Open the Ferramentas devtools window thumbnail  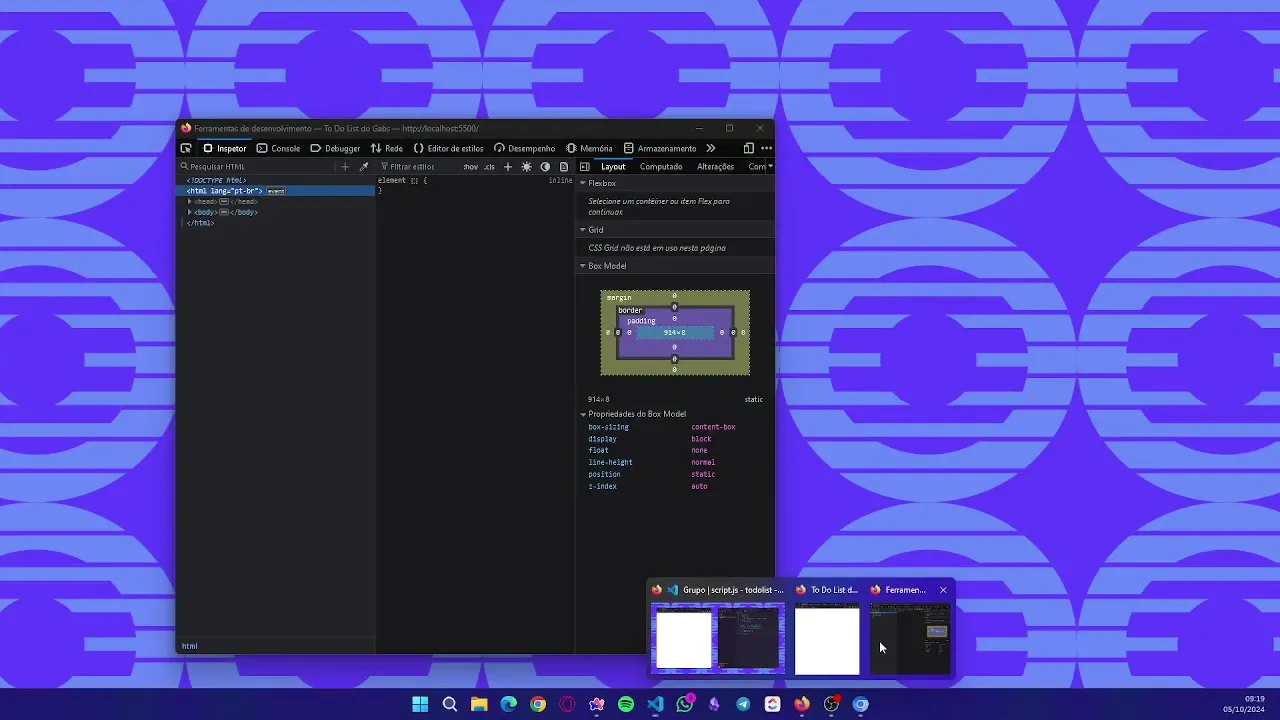pos(909,639)
